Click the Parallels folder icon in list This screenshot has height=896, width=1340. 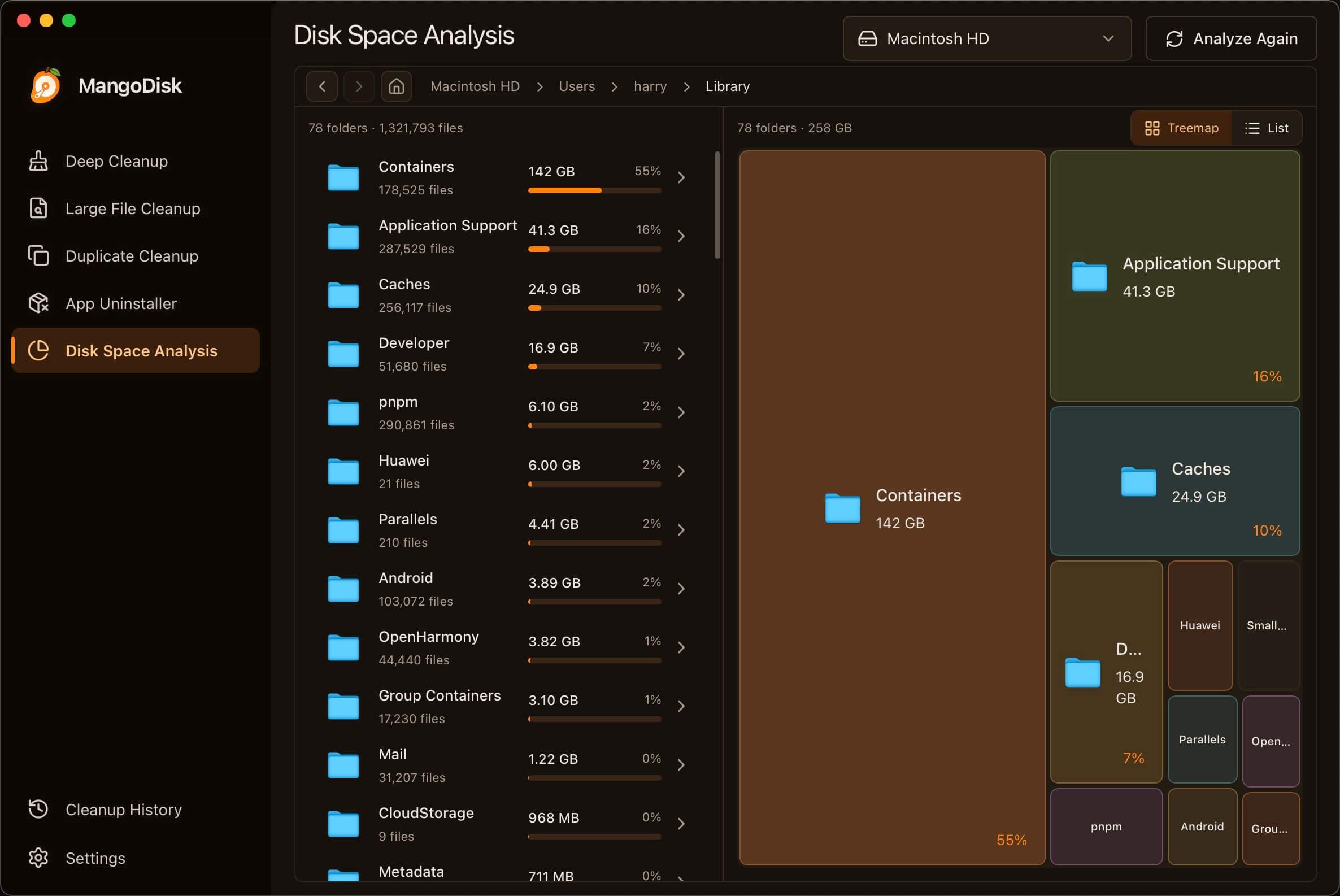point(343,531)
